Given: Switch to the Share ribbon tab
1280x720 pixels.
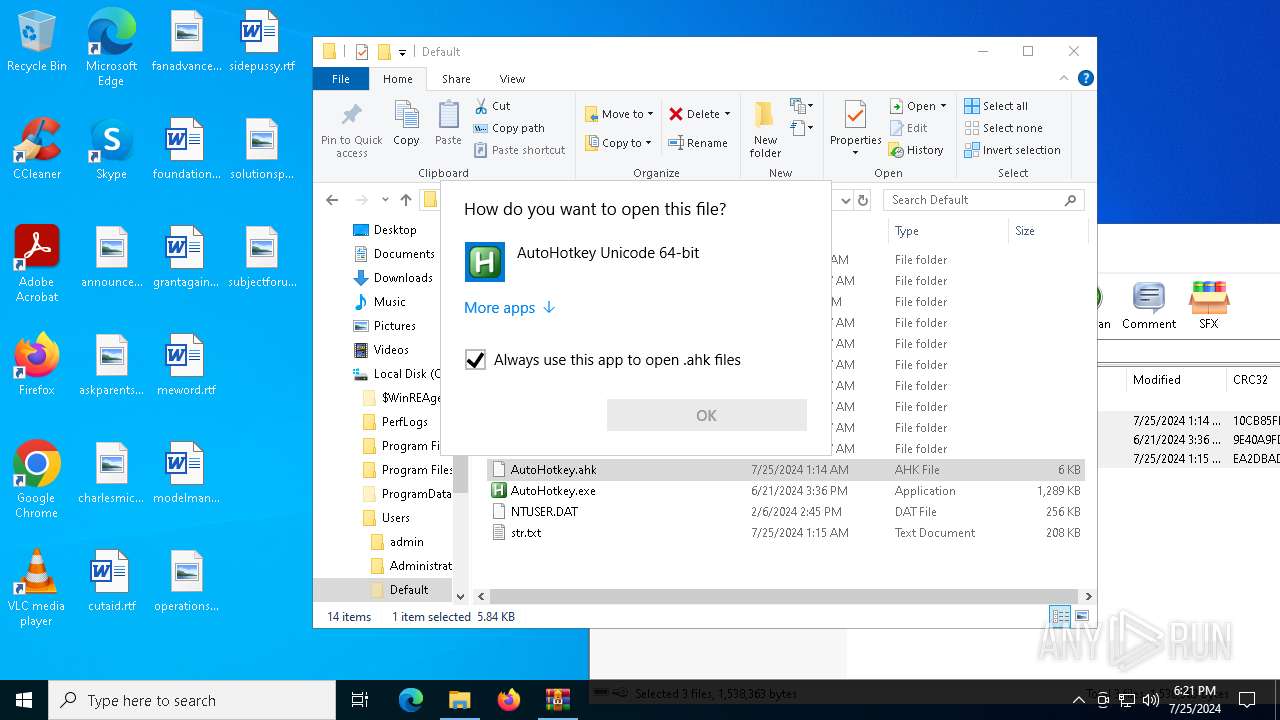Looking at the screenshot, I should pos(456,79).
